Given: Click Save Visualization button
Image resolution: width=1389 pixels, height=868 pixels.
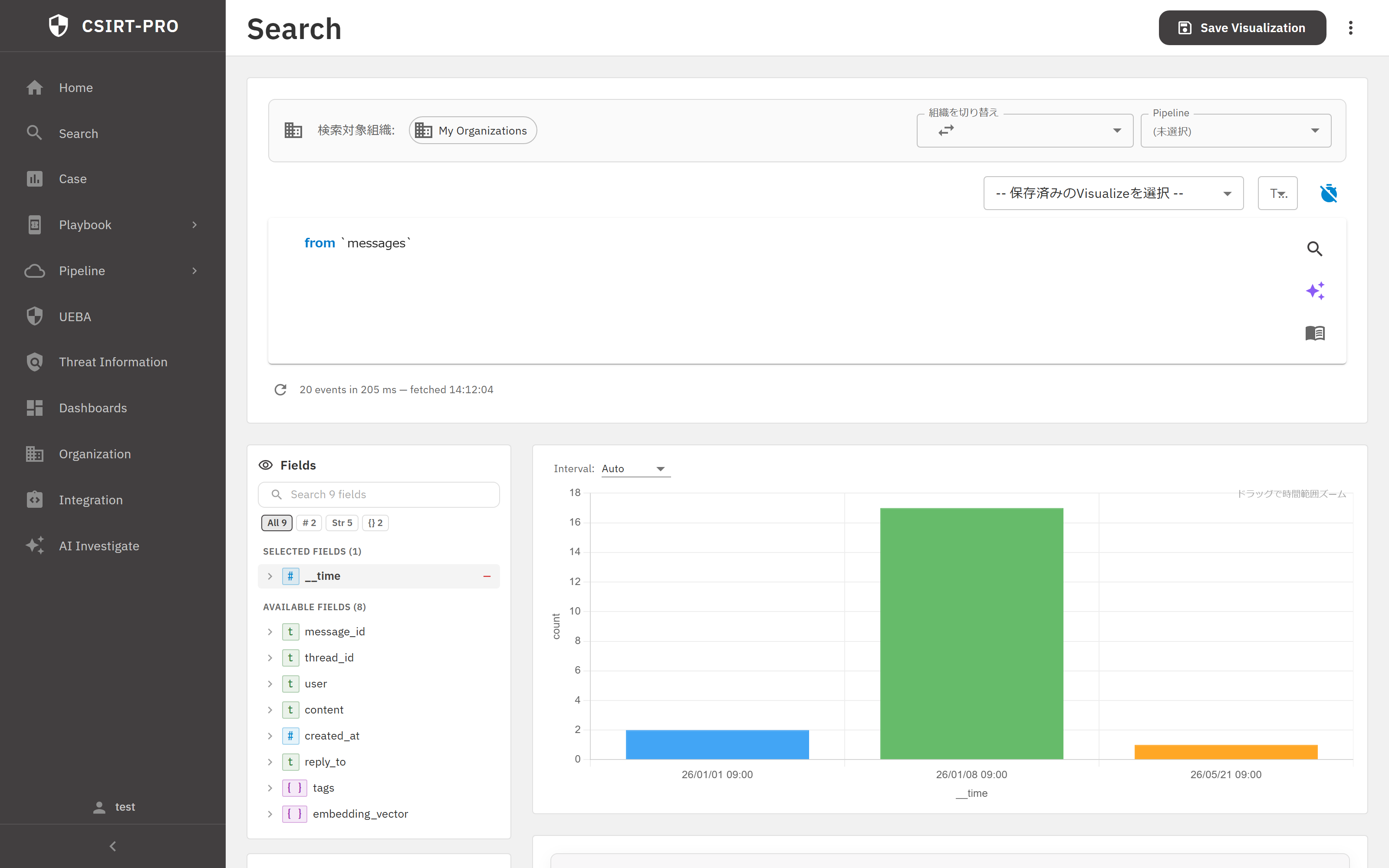Looking at the screenshot, I should click(x=1242, y=27).
